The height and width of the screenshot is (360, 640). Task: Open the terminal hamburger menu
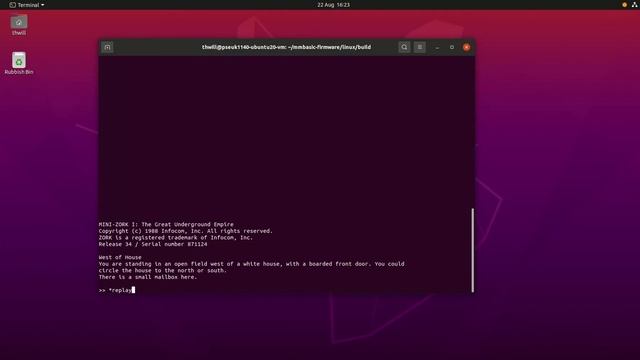point(420,47)
